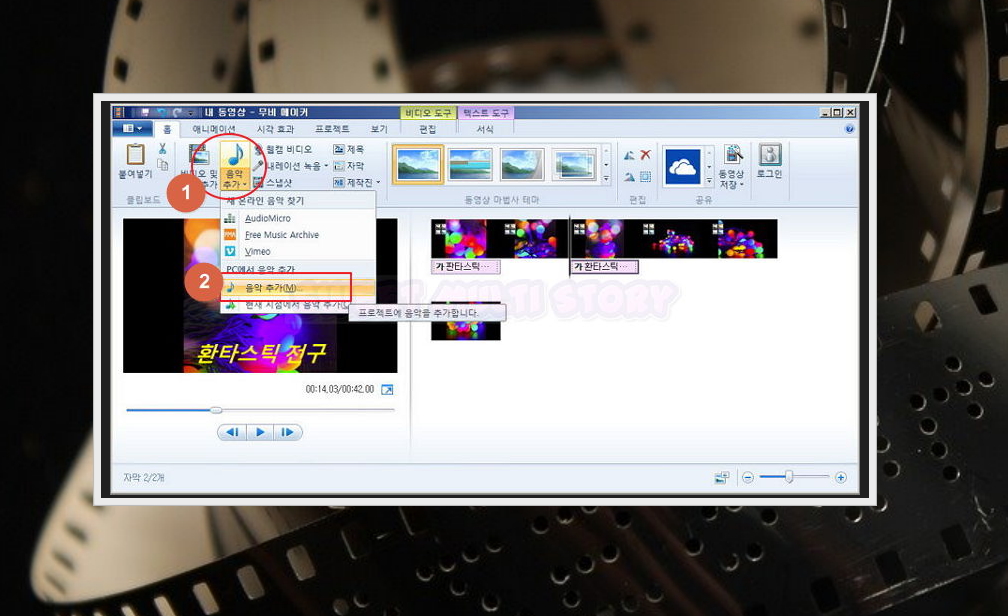This screenshot has height=616, width=1008.
Task: Click the next frame button
Action: tap(287, 432)
